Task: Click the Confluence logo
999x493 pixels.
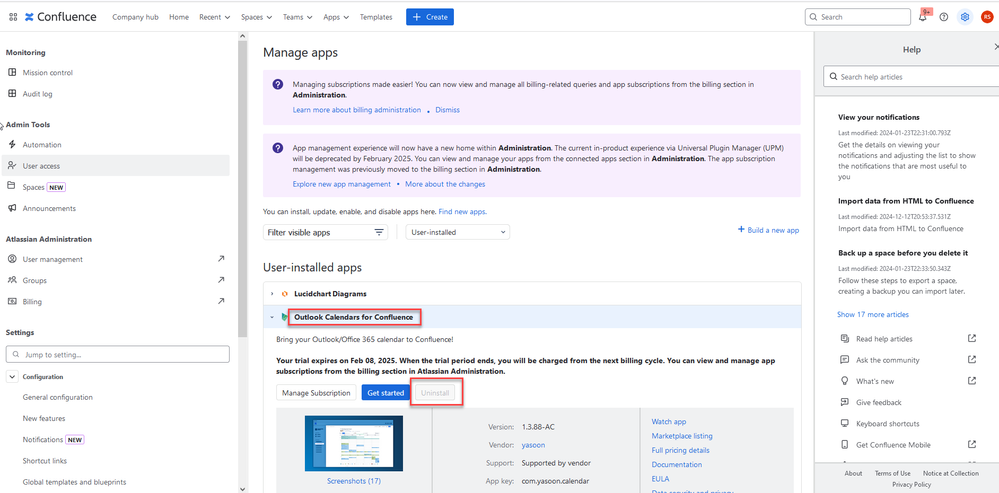Action: pos(61,17)
